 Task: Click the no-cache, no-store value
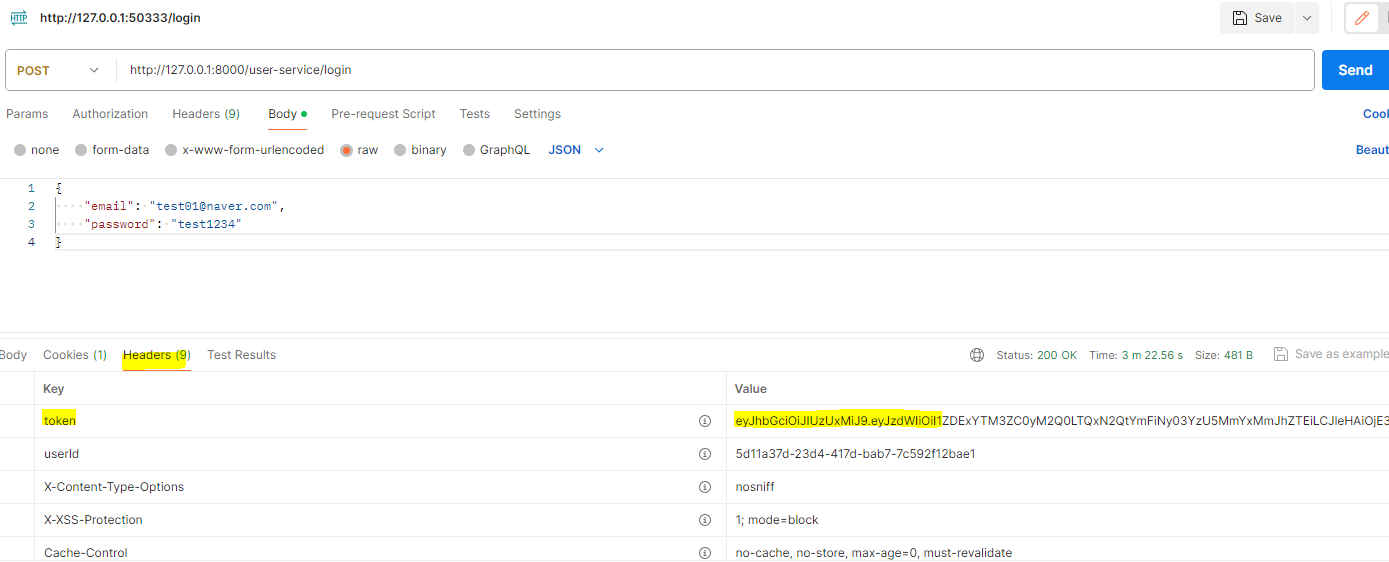[874, 553]
